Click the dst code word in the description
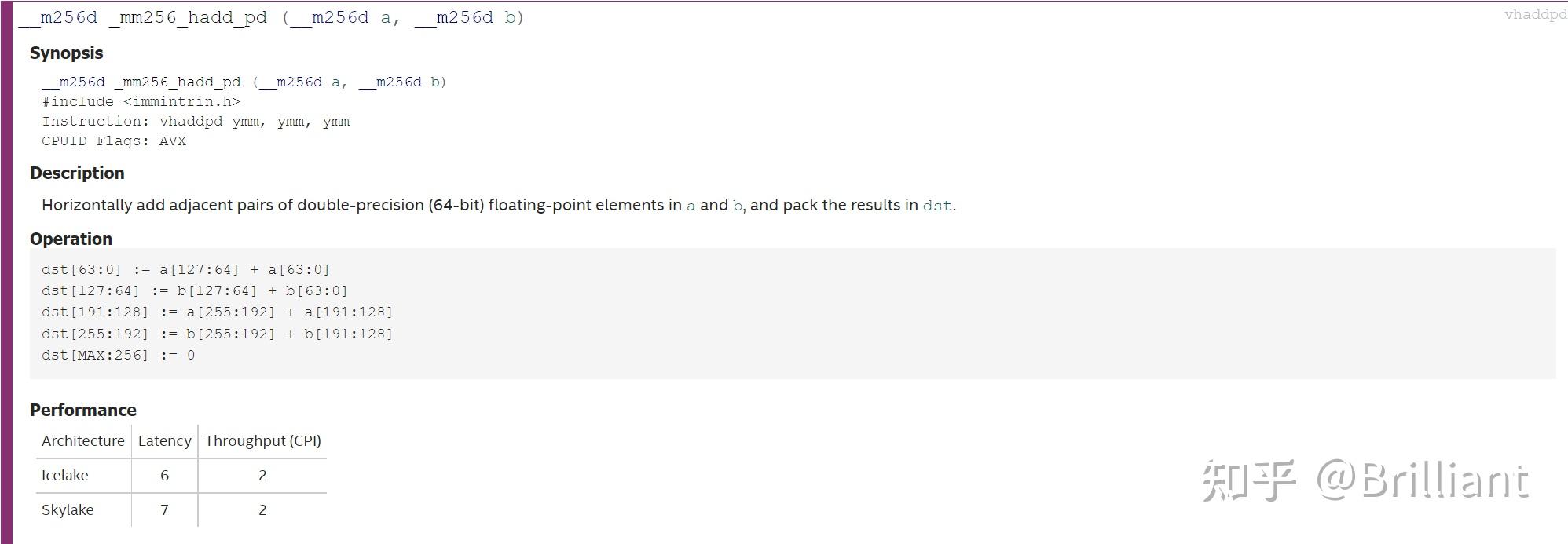The width and height of the screenshot is (1568, 544). [x=936, y=206]
